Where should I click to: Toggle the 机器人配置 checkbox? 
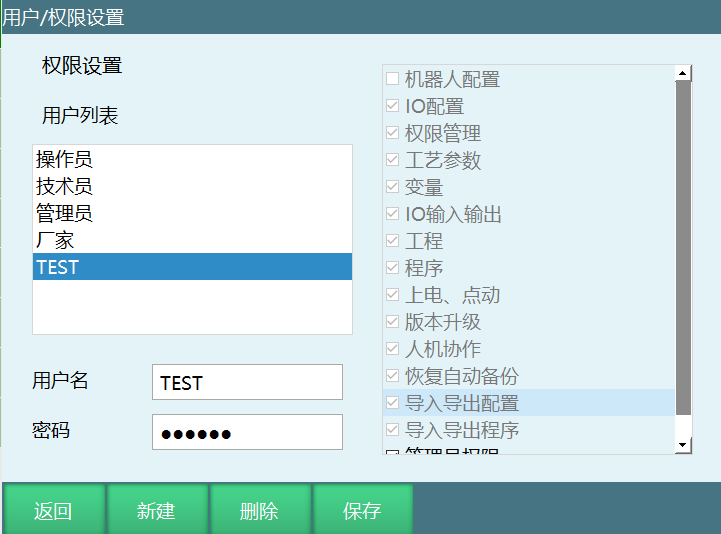point(393,79)
